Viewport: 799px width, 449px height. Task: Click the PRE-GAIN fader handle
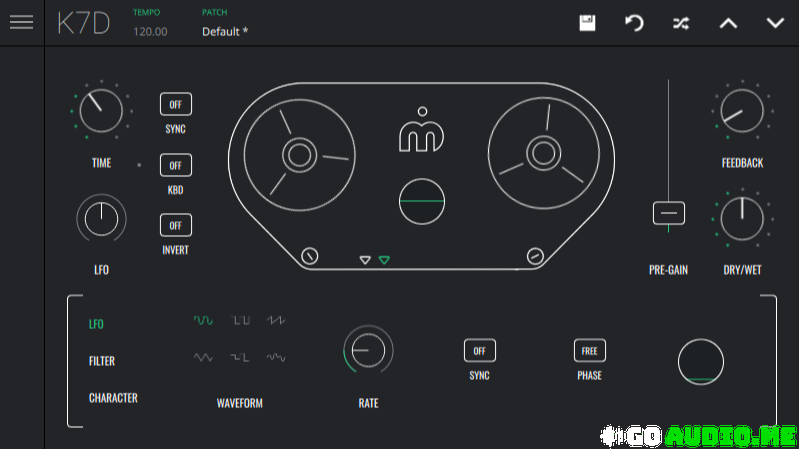(x=669, y=213)
